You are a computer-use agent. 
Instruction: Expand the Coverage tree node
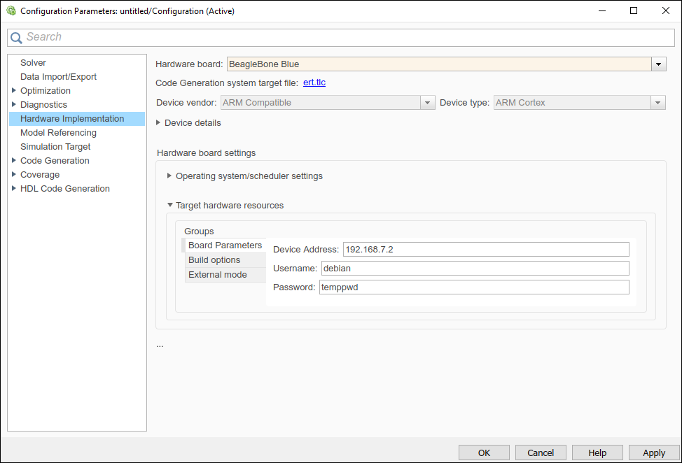(14, 175)
